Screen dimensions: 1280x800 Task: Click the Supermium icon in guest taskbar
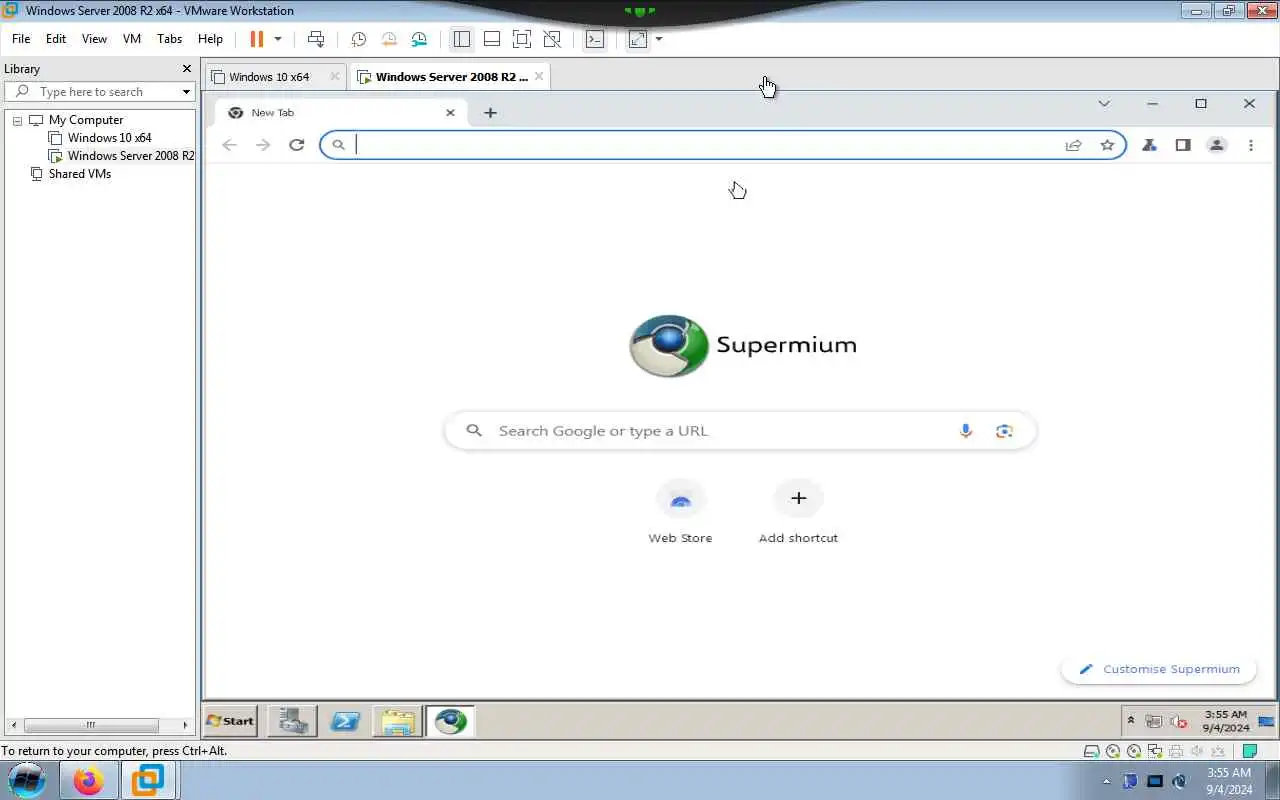(451, 721)
